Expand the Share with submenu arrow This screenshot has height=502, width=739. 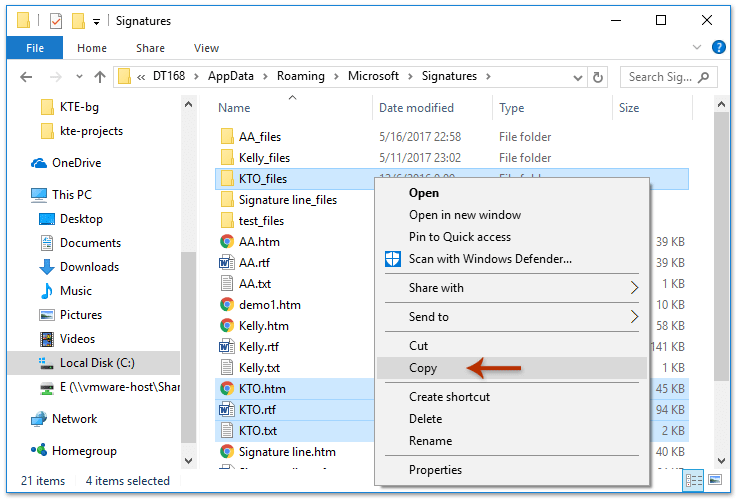click(x=634, y=288)
